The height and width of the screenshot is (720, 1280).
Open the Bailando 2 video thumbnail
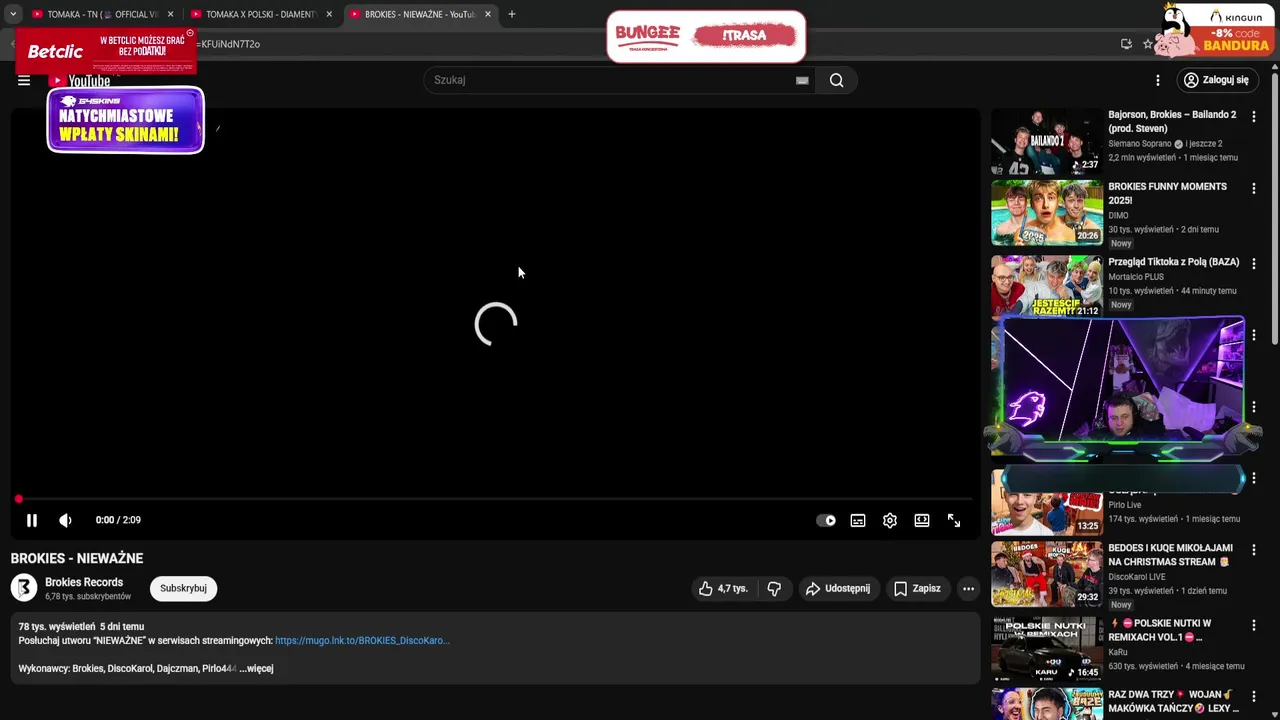1047,141
